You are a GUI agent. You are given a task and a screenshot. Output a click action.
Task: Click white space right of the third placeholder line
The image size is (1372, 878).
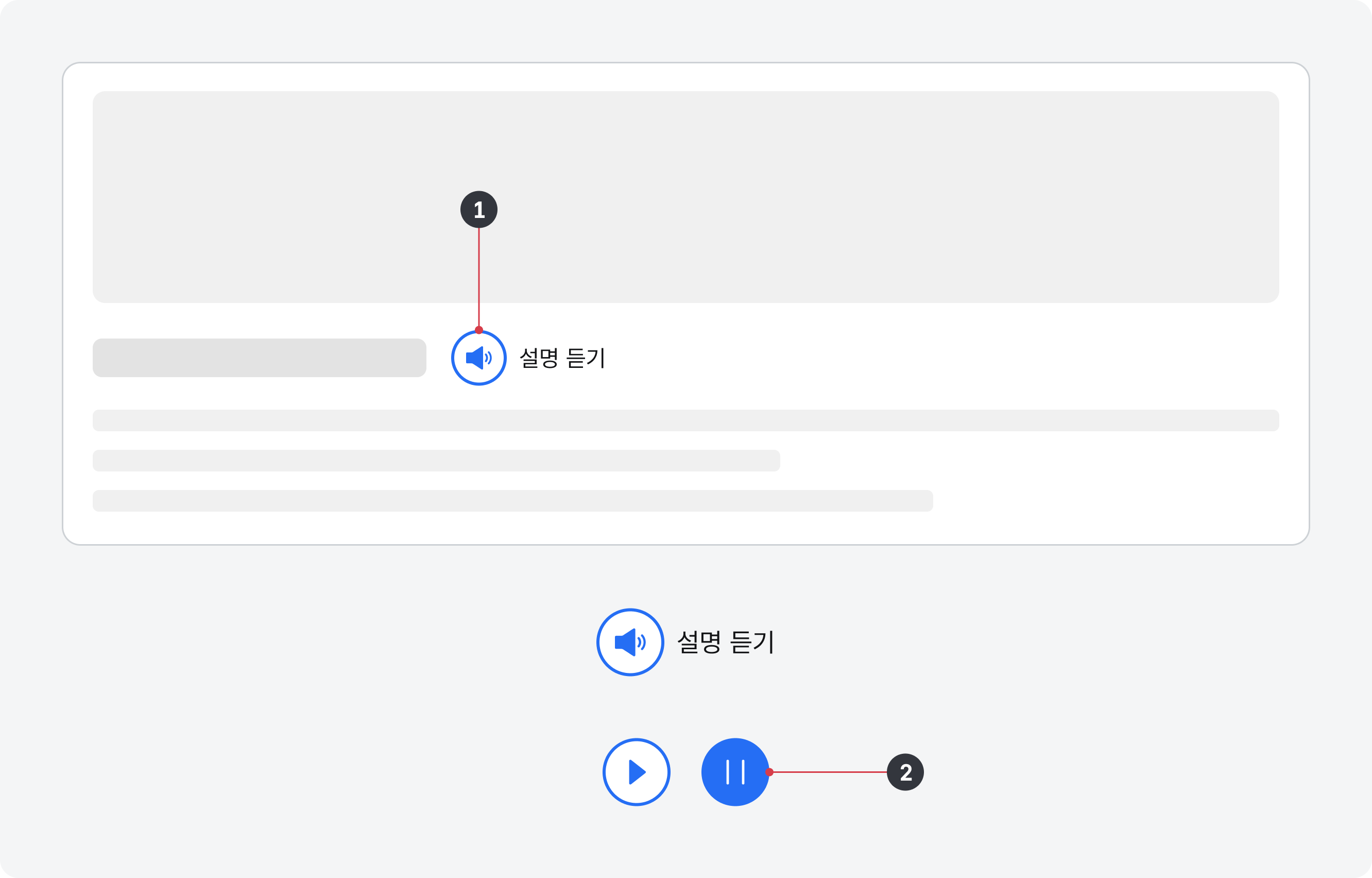point(1111,501)
